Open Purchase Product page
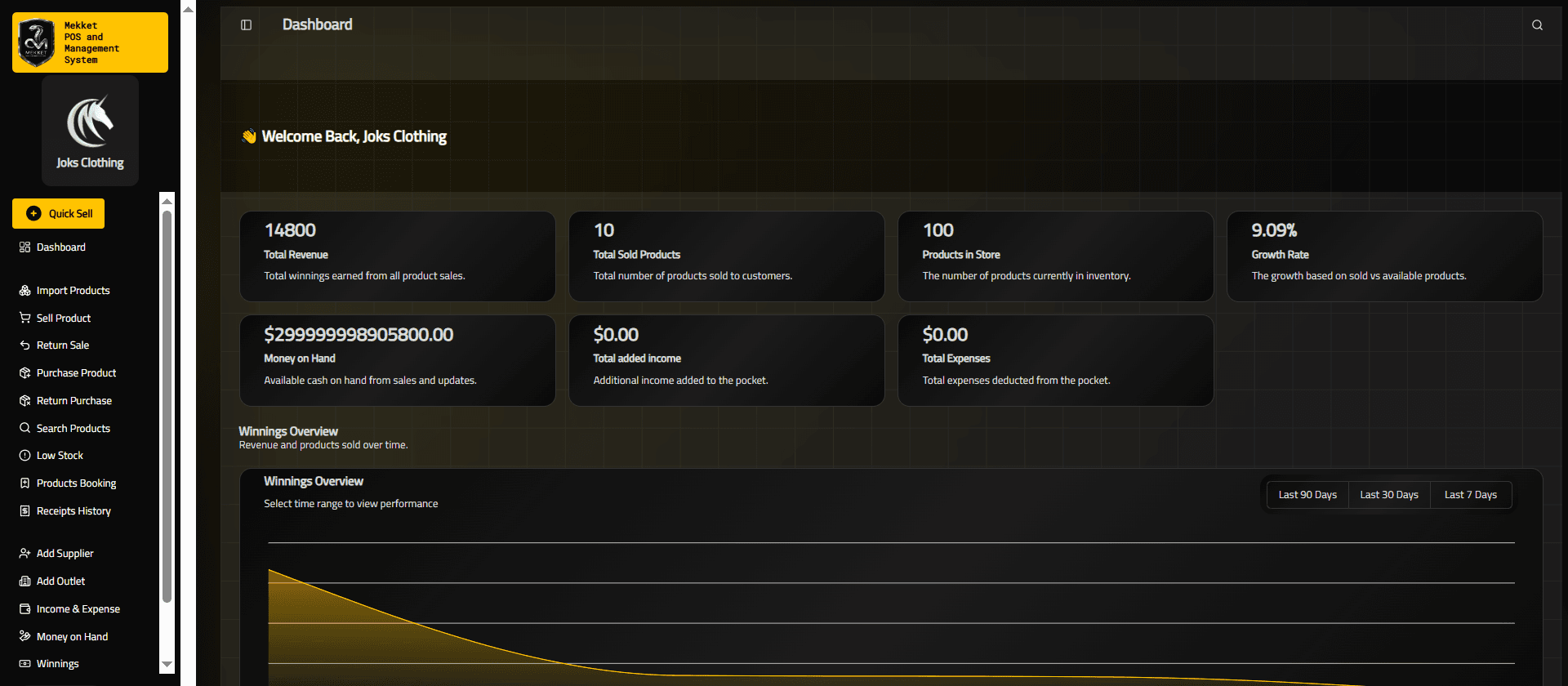The height and width of the screenshot is (686, 1568). (76, 373)
